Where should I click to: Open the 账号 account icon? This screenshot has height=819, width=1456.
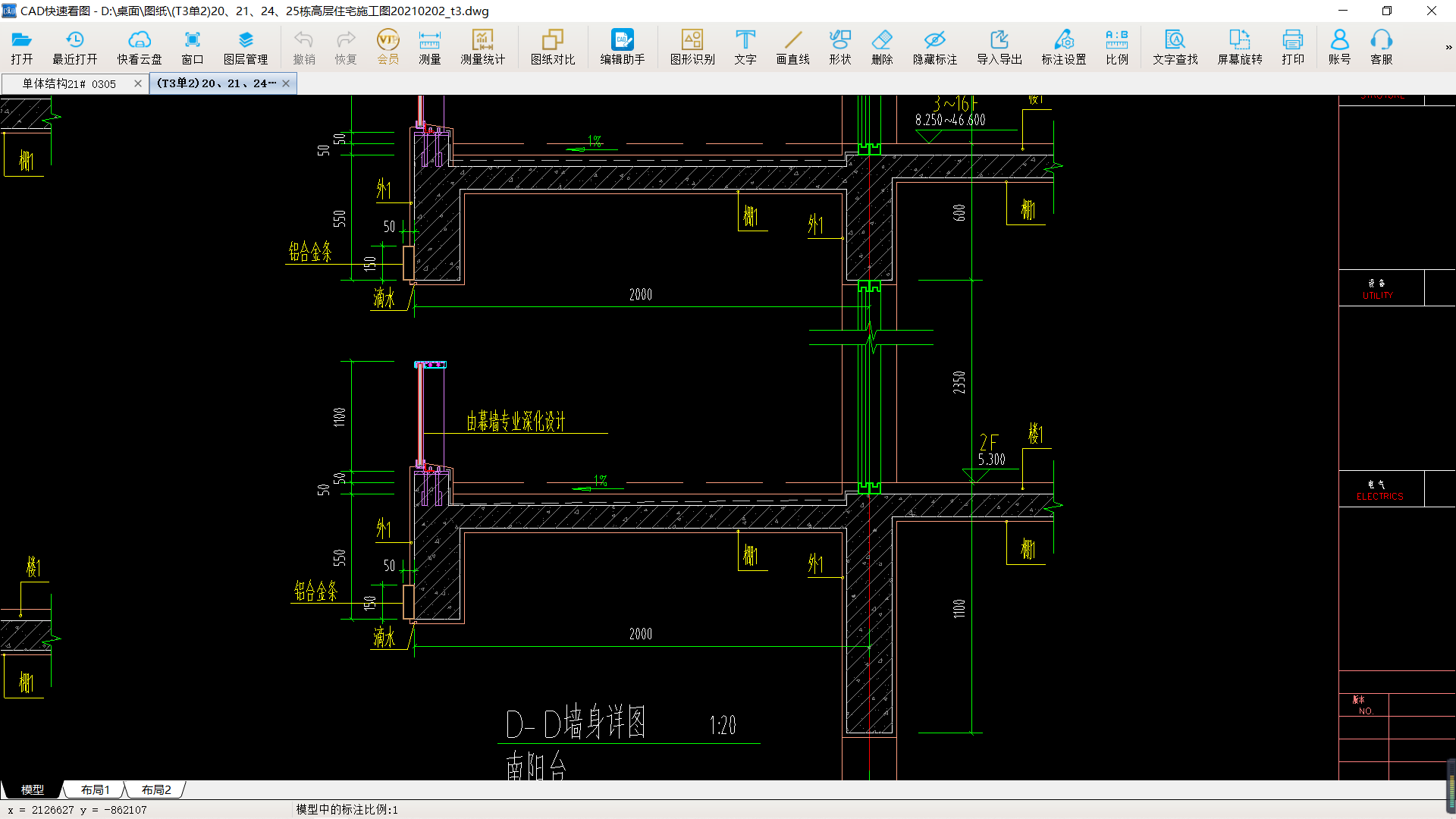(1340, 47)
